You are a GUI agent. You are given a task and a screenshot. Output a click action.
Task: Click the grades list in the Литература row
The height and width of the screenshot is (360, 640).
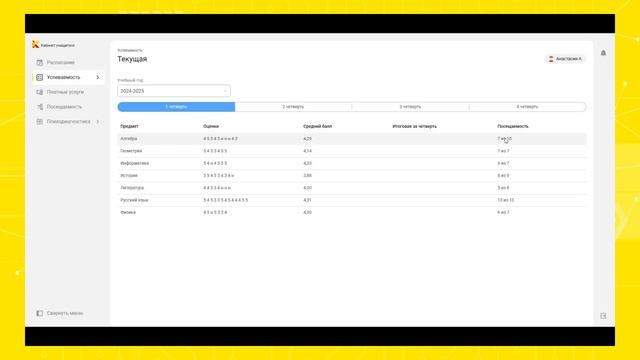(217, 188)
